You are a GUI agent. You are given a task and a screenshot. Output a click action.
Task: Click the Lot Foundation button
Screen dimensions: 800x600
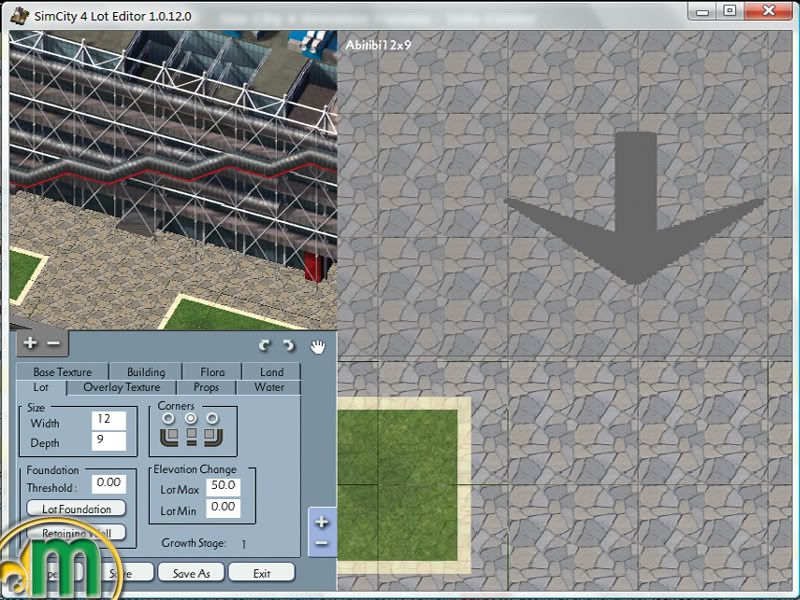pyautogui.click(x=76, y=509)
